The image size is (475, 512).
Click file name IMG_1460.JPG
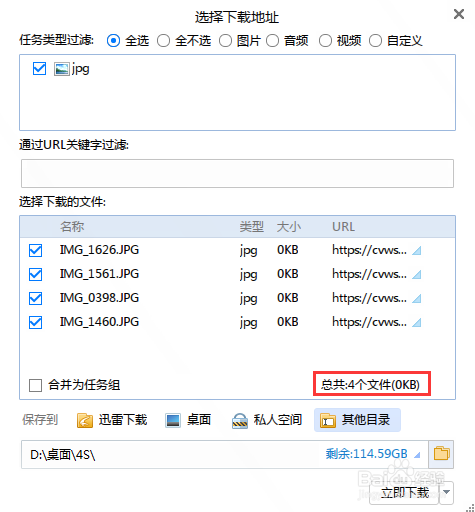coord(99,322)
